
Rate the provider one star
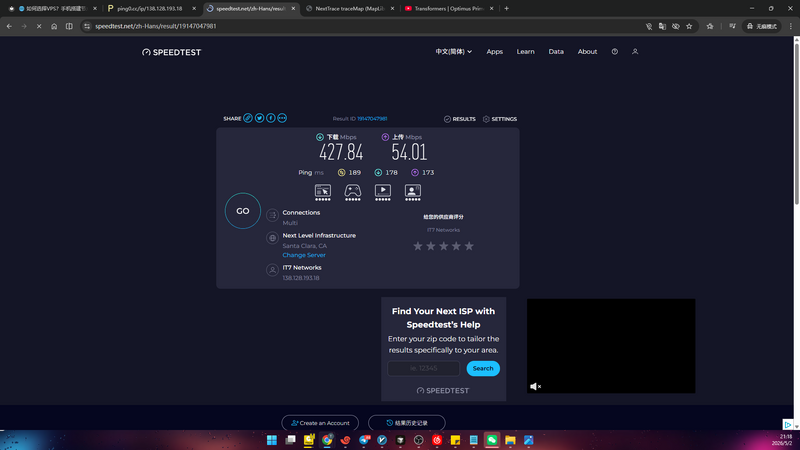(x=418, y=246)
